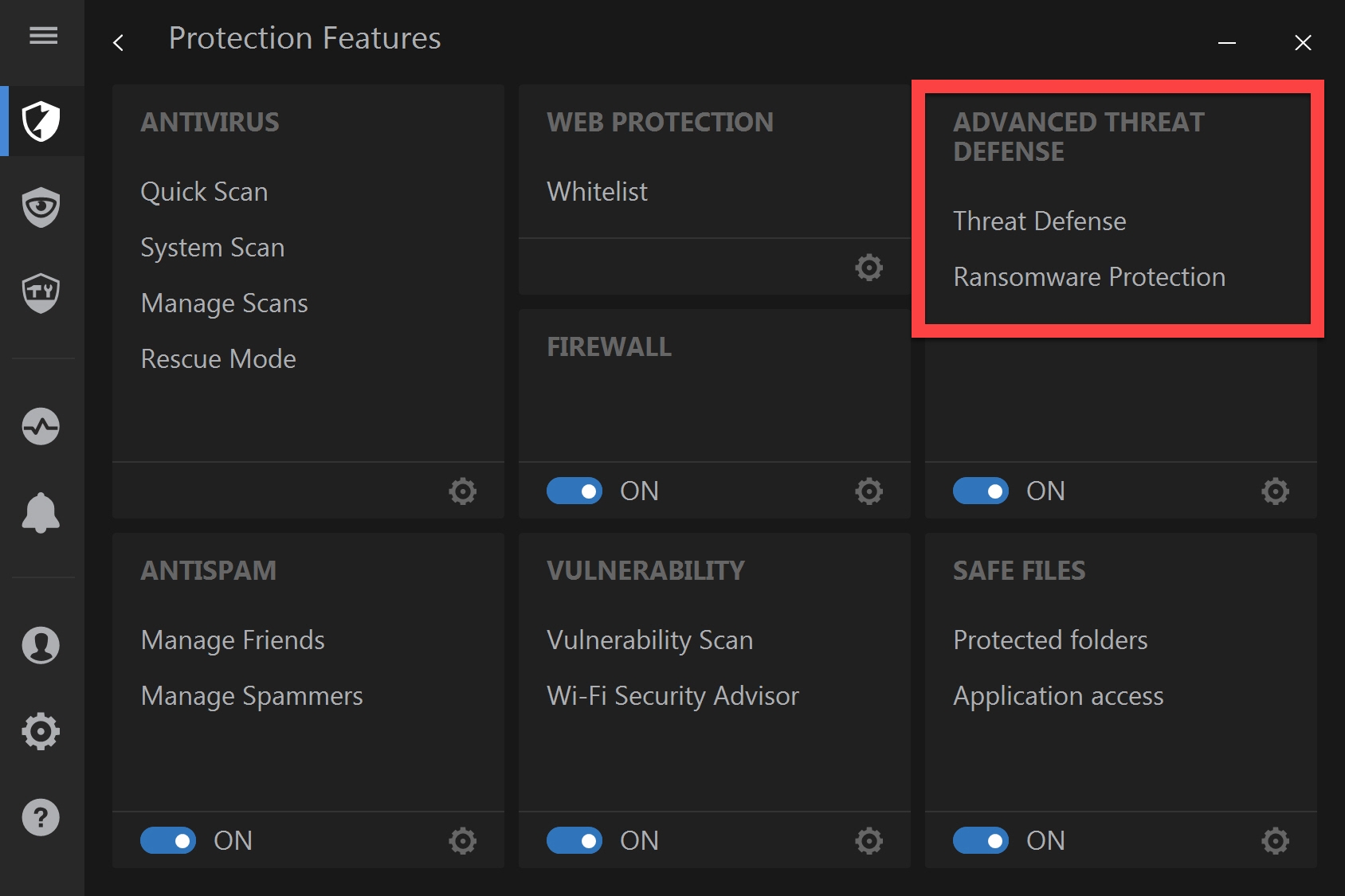
Task: Disable the Advanced Threat Defense toggle
Action: 981,491
